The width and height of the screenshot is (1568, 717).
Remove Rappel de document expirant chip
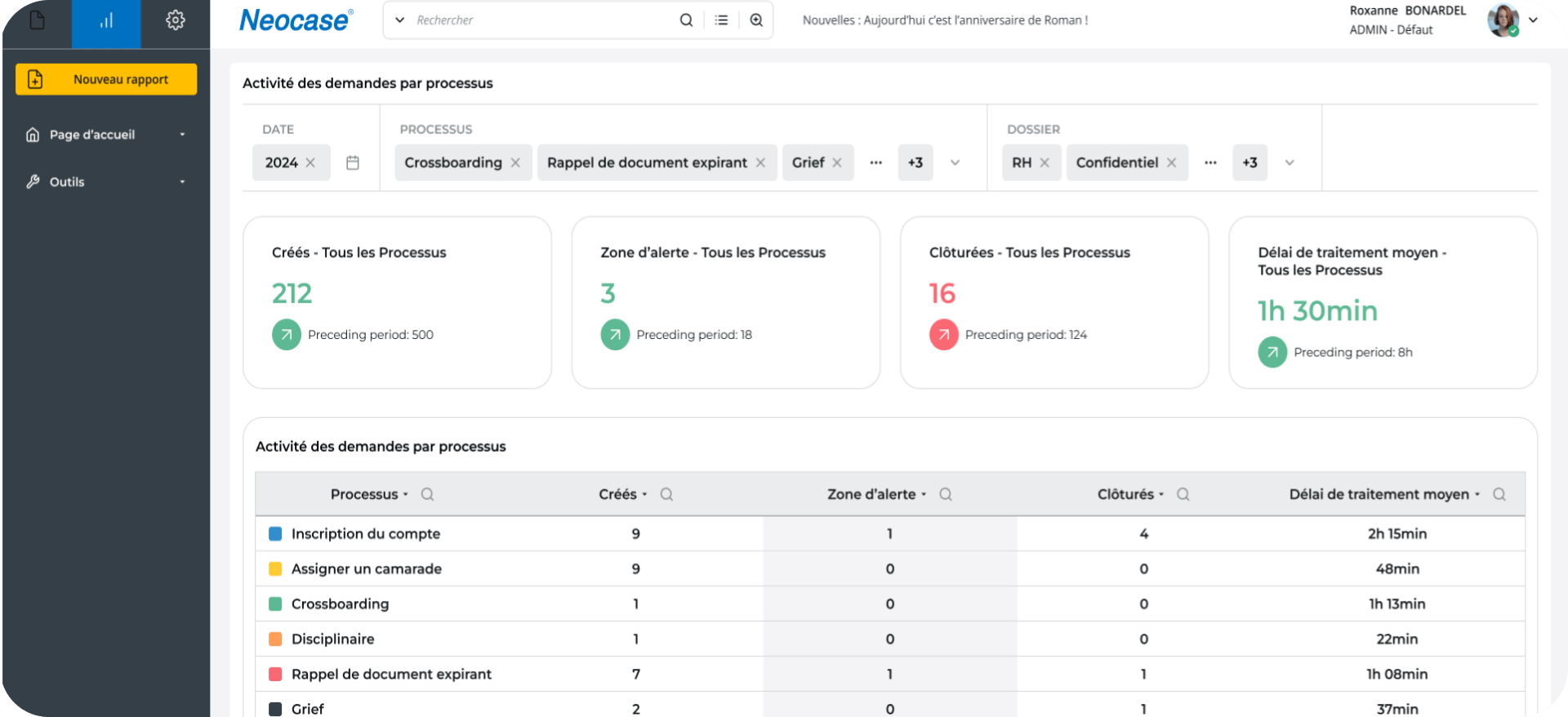click(x=760, y=163)
